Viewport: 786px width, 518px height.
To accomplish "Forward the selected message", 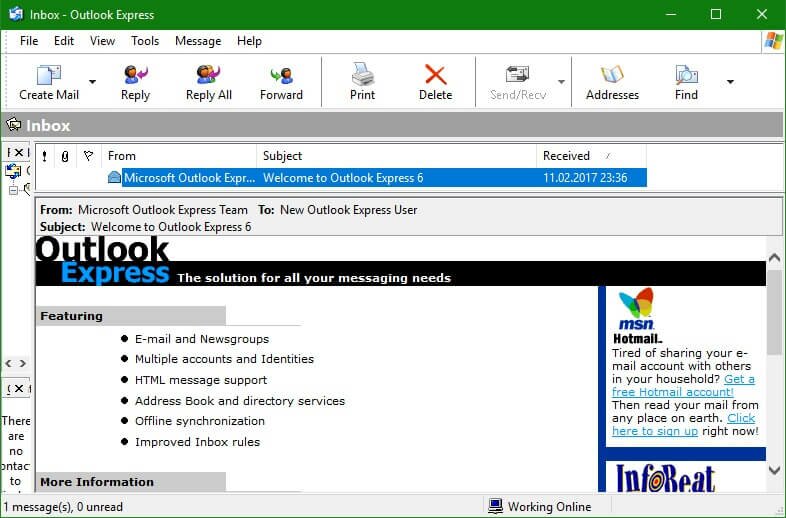I will coord(281,83).
